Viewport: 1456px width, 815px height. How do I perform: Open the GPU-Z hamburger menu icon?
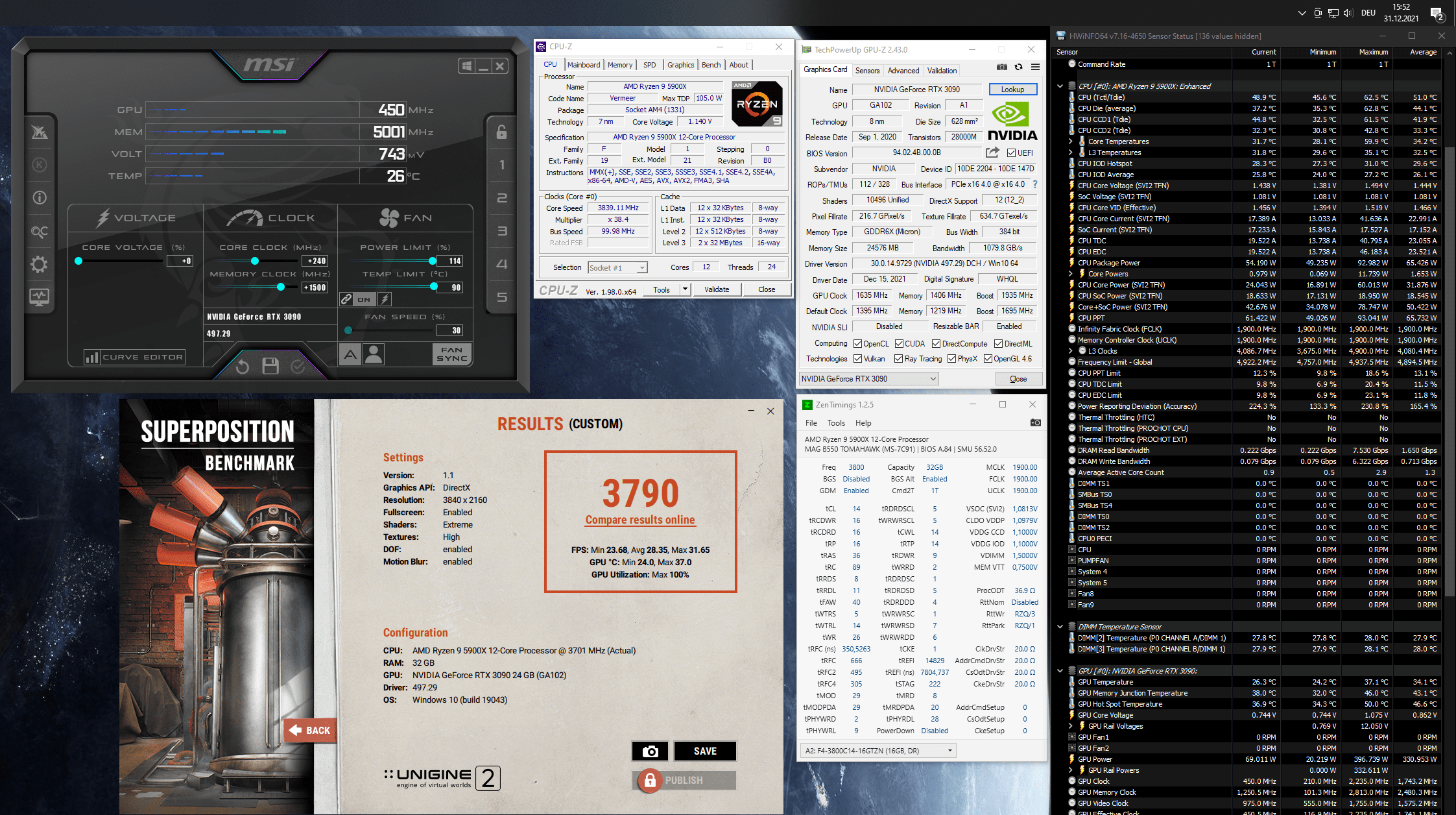click(1035, 67)
